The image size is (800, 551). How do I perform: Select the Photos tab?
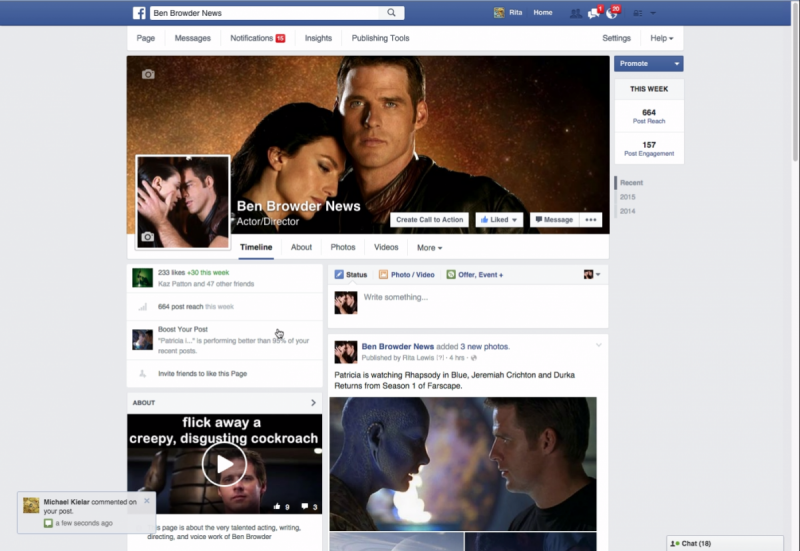[x=343, y=247]
